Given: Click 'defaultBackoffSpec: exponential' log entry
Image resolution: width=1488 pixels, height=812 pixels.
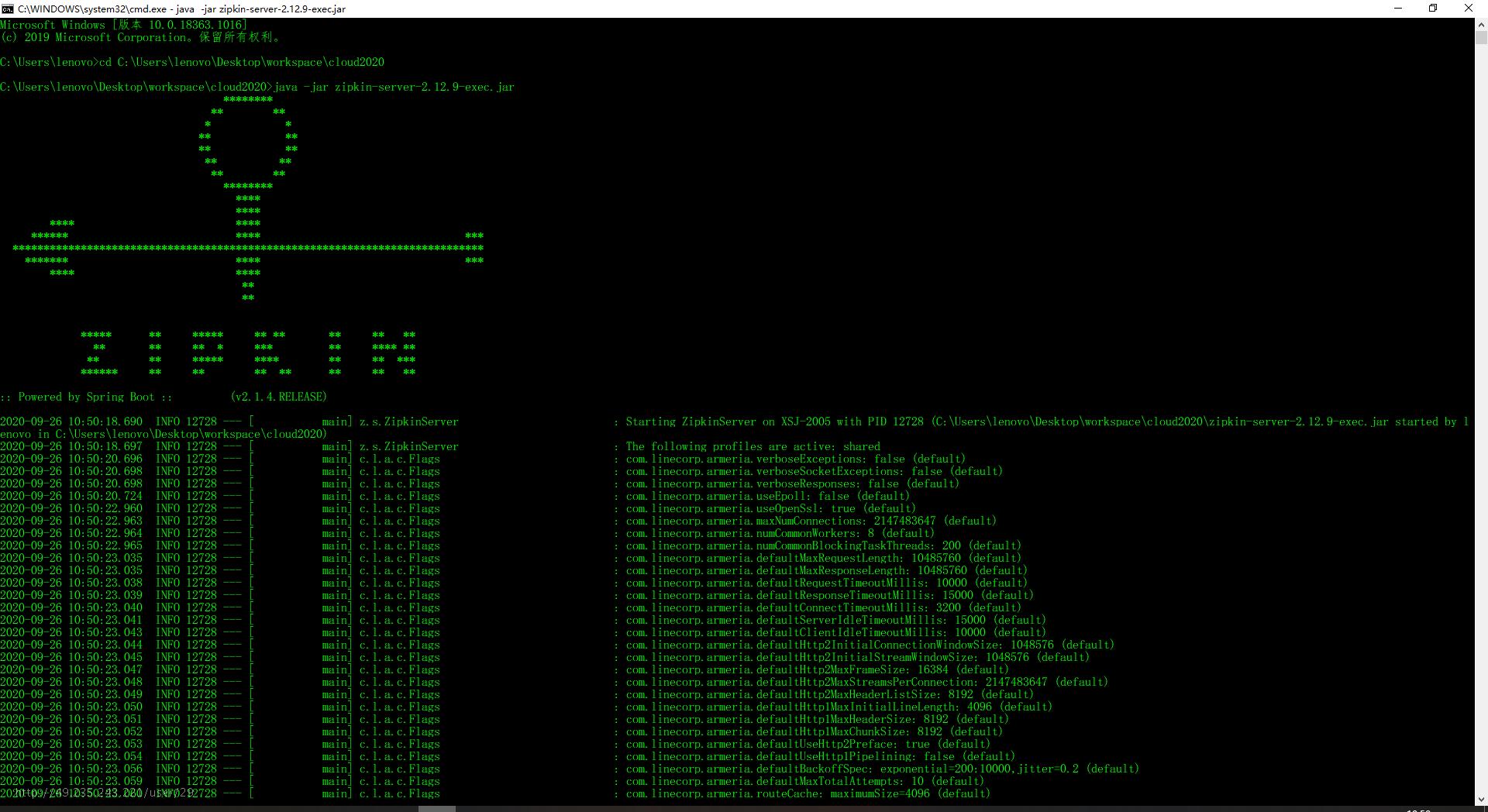Looking at the screenshot, I should point(883,769).
